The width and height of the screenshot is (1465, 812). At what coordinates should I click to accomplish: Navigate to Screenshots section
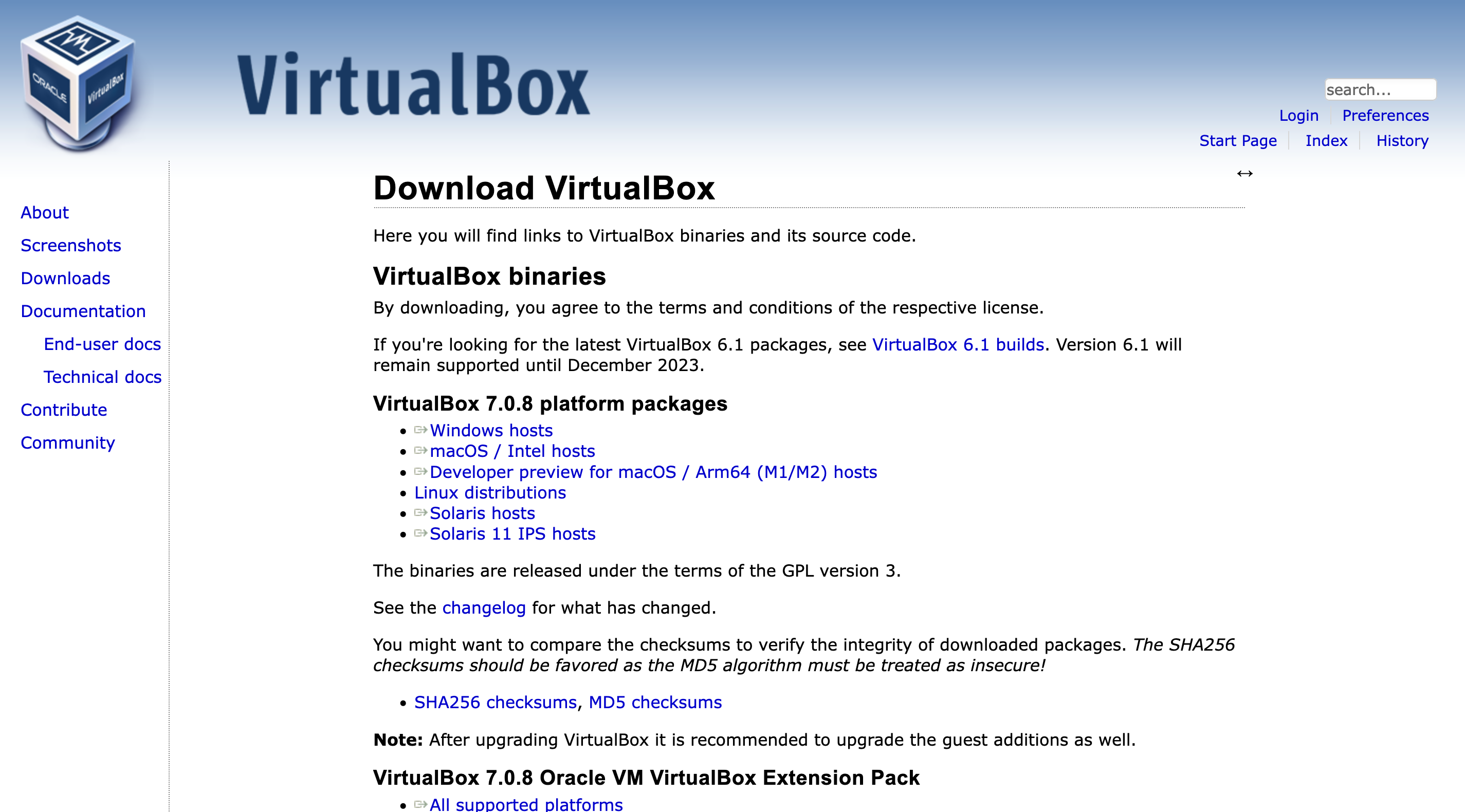coord(70,245)
